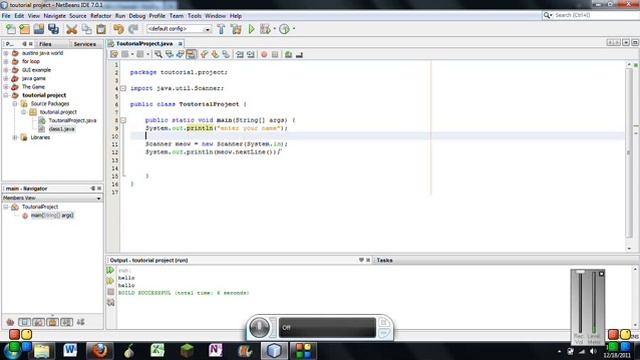Viewport: 640px width, 360px height.
Task: Open Firefox from the taskbar
Action: 100,350
